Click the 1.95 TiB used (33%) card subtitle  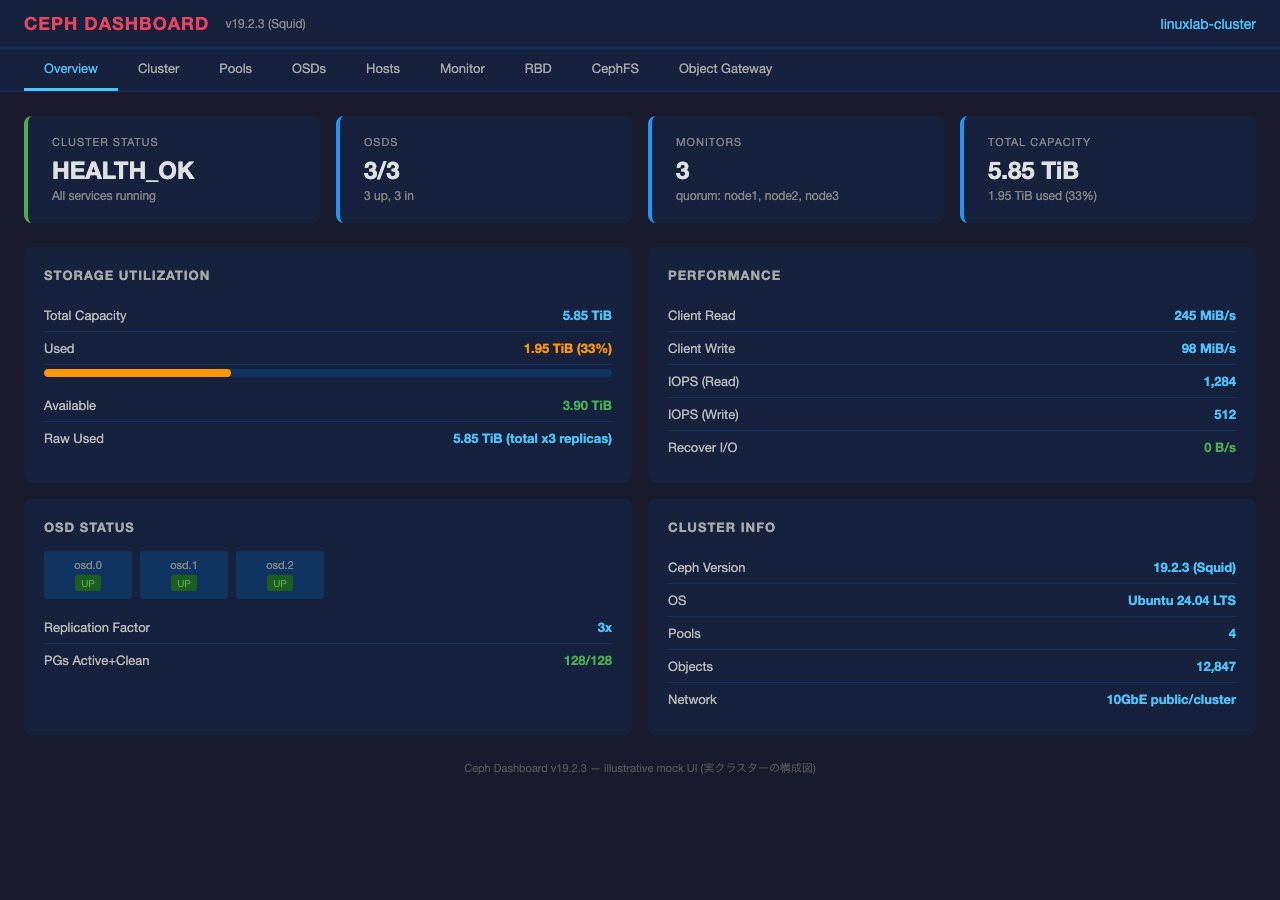point(1042,196)
